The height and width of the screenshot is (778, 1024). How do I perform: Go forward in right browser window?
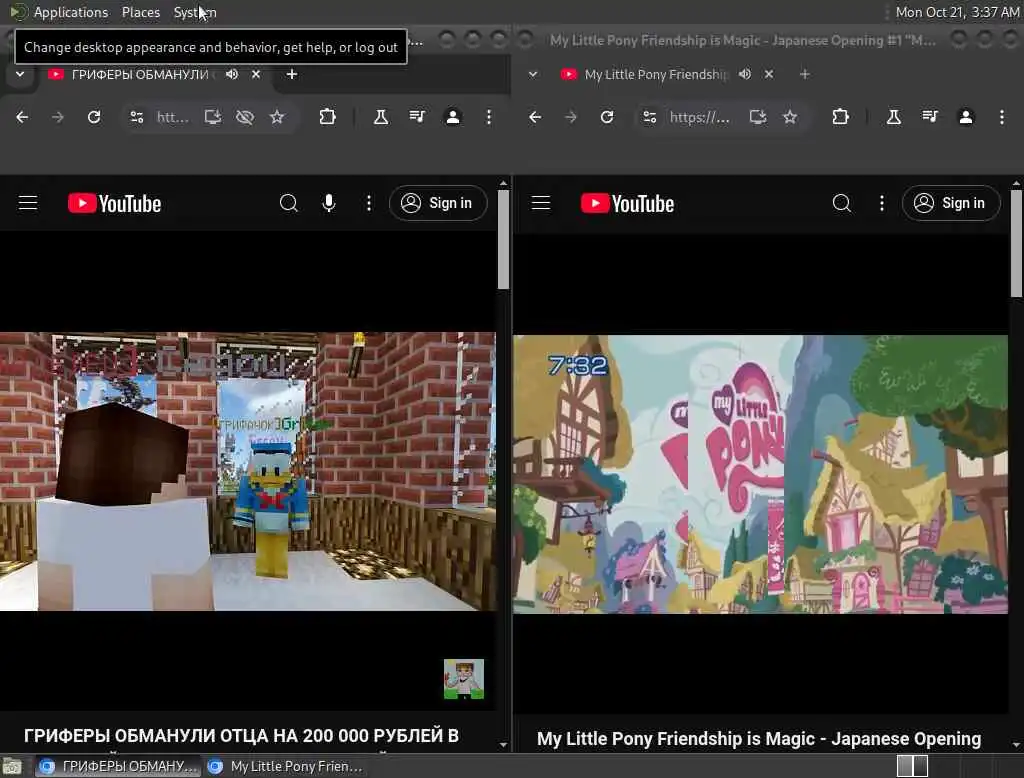[x=571, y=117]
